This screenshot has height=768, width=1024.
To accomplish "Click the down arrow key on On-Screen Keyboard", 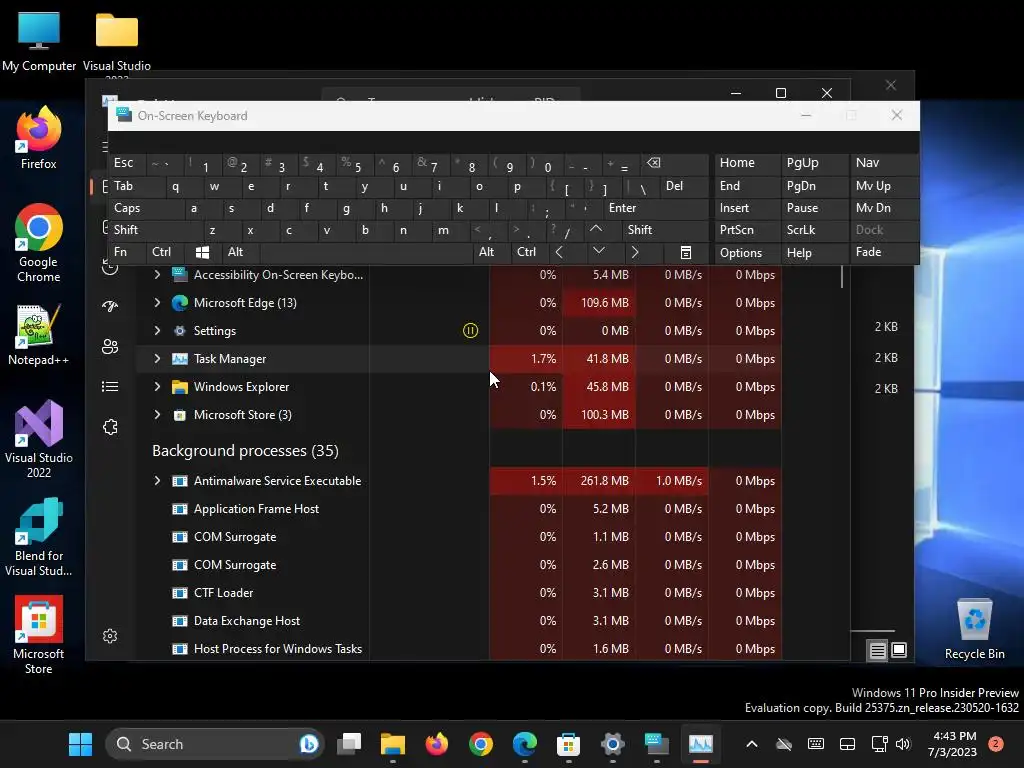I will tap(598, 252).
